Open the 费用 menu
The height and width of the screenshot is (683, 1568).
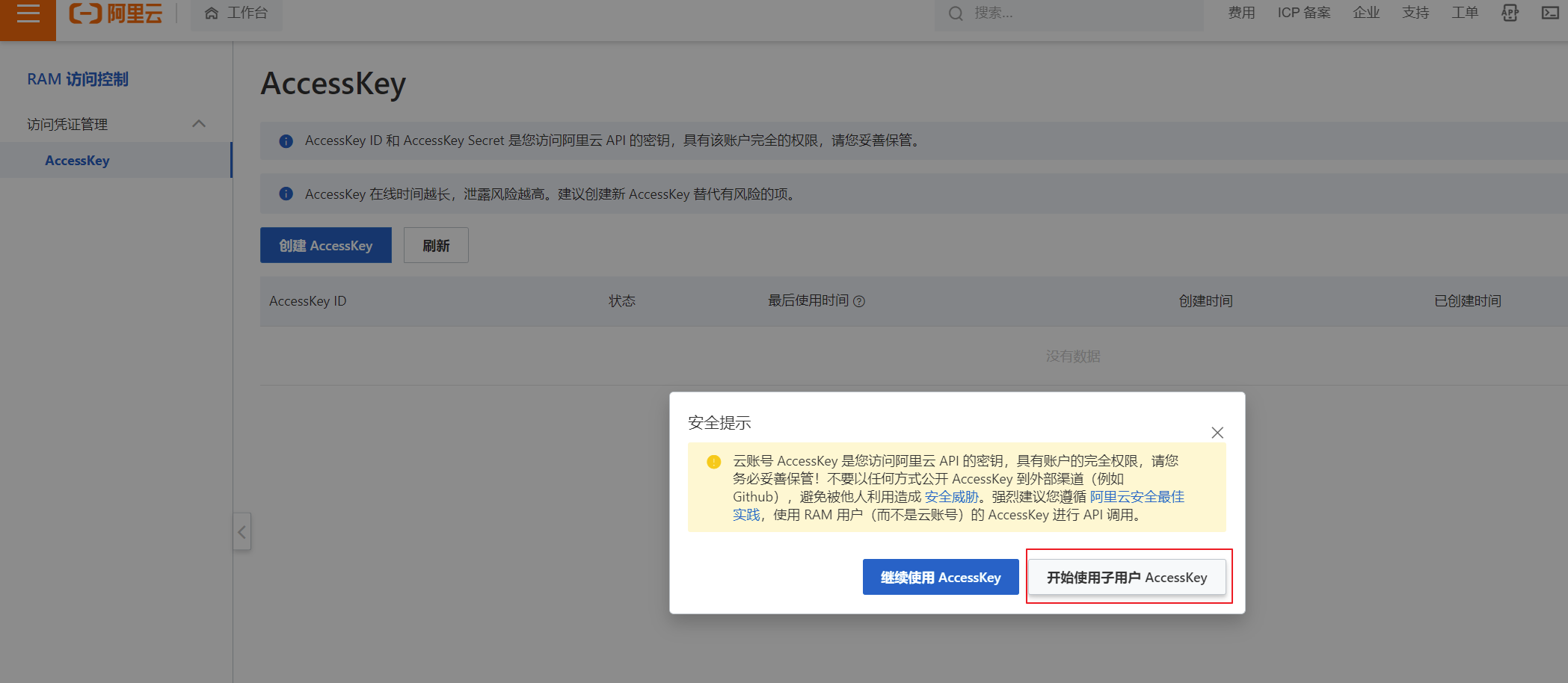pyautogui.click(x=1241, y=13)
